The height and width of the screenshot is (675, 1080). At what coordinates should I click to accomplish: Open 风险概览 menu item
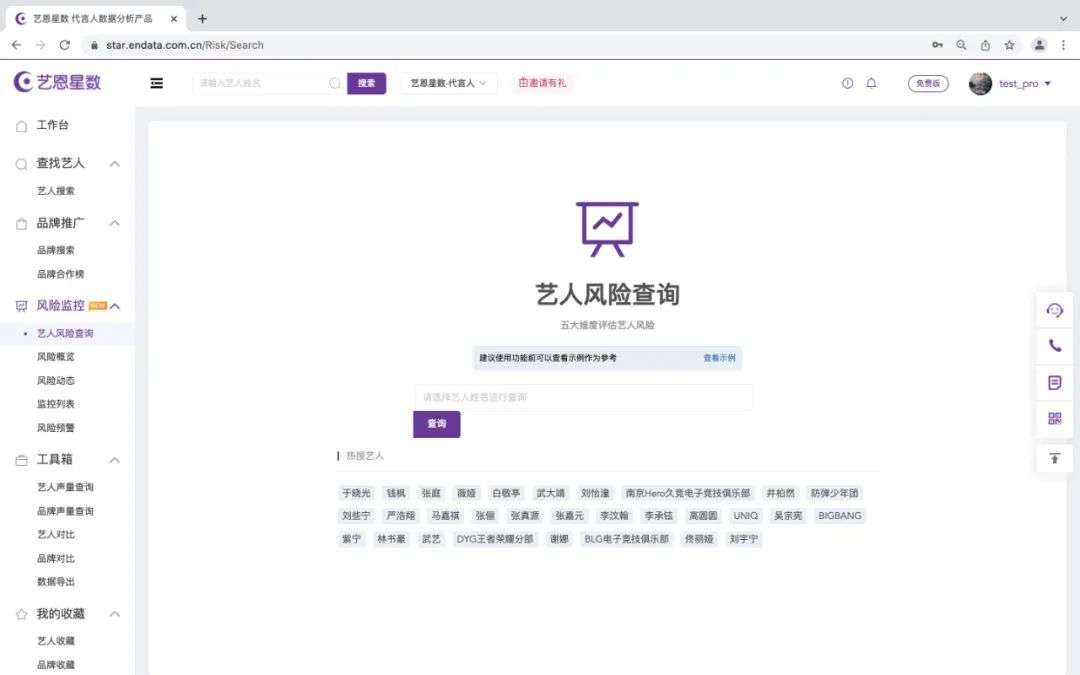tap(56, 357)
